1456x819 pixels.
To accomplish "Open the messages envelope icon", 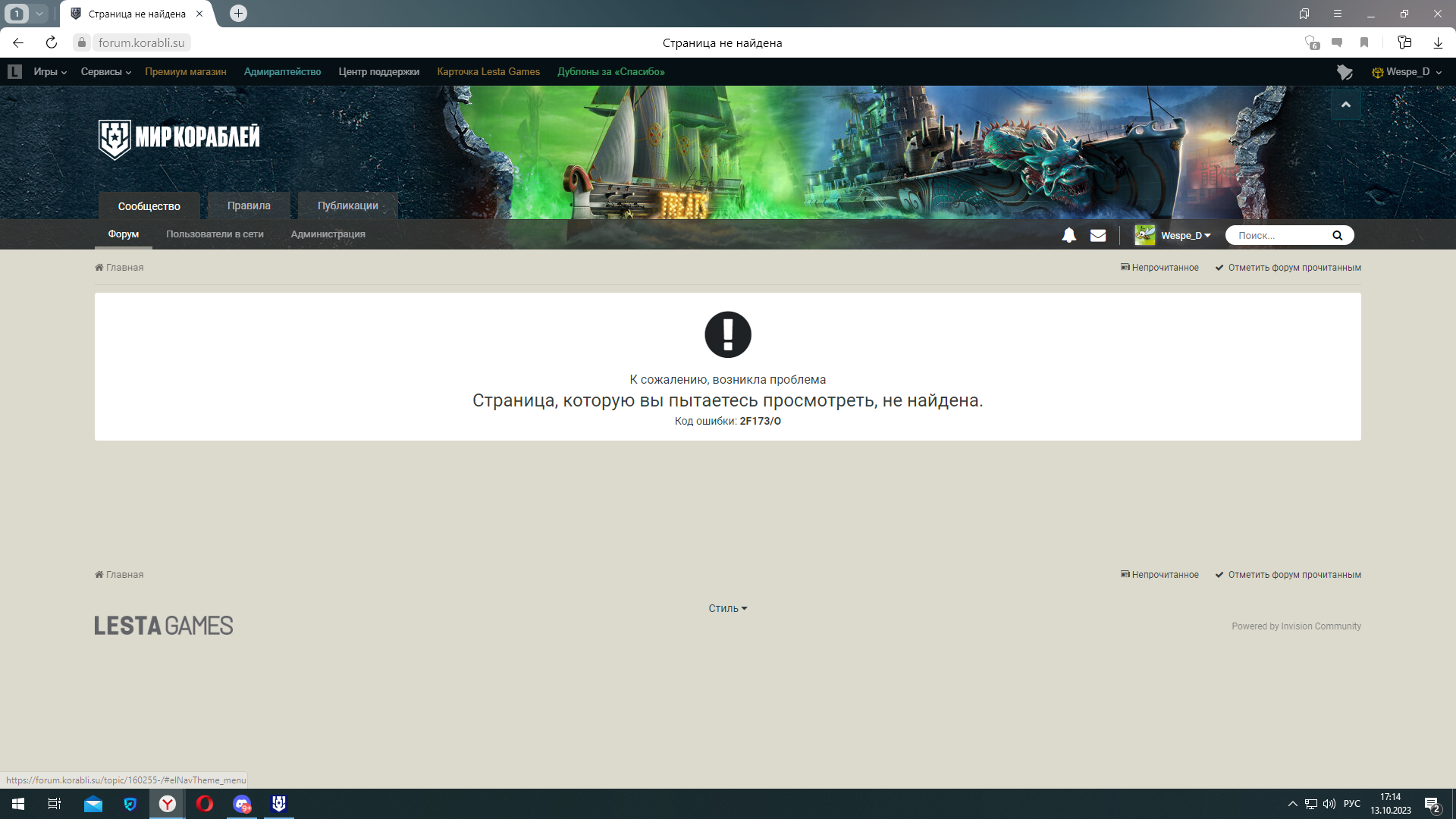I will (x=1097, y=235).
